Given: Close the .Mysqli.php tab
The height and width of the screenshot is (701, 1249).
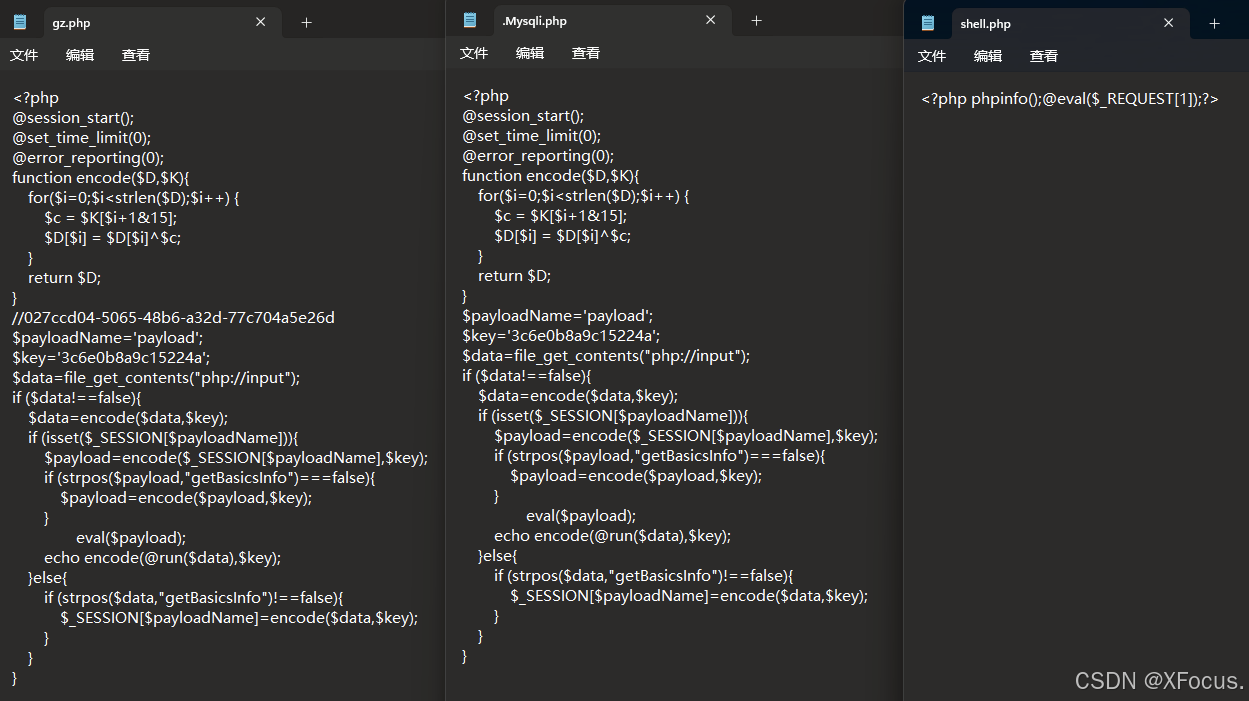Looking at the screenshot, I should point(710,20).
